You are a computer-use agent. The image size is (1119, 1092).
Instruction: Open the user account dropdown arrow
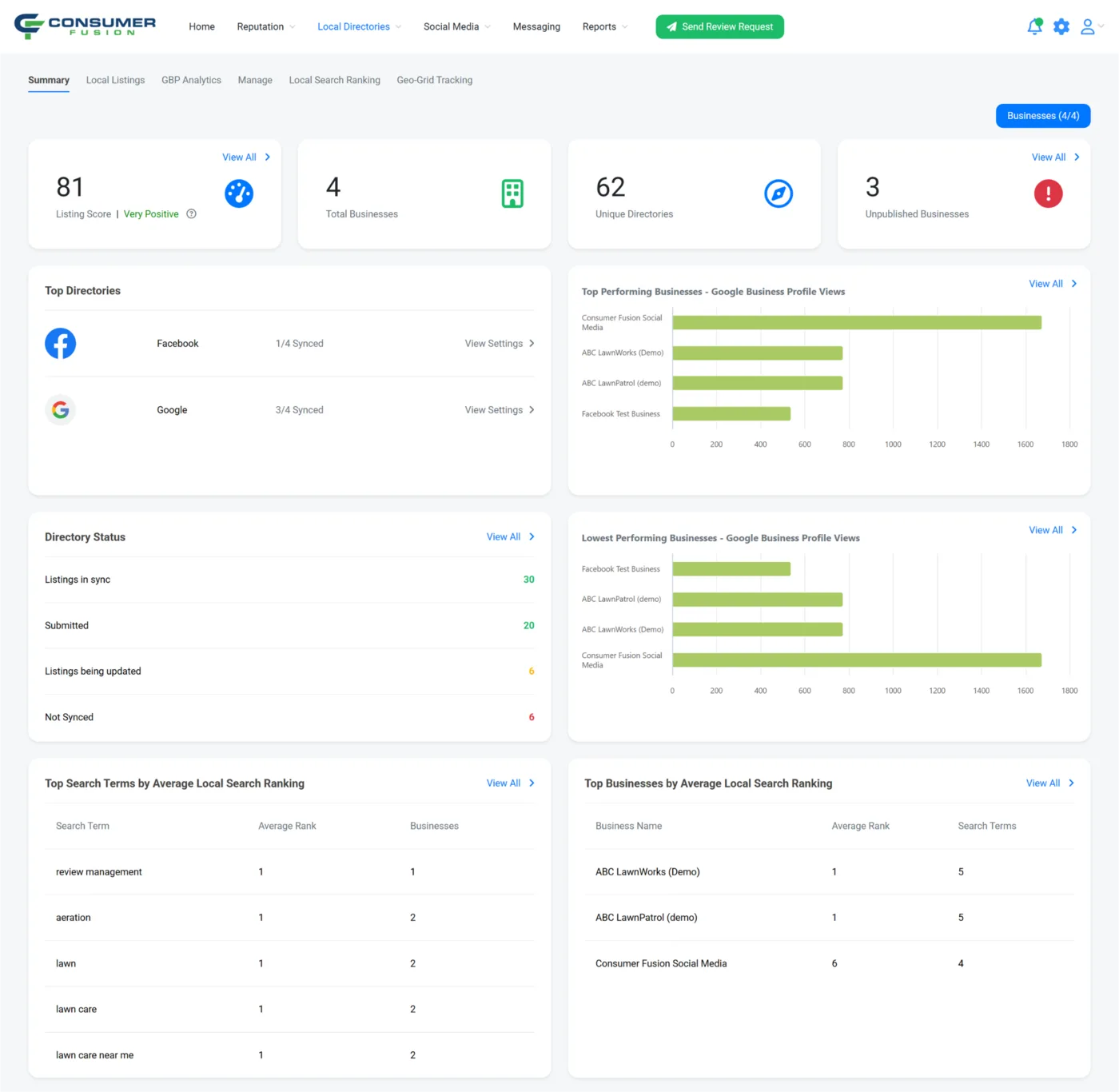point(1101,26)
